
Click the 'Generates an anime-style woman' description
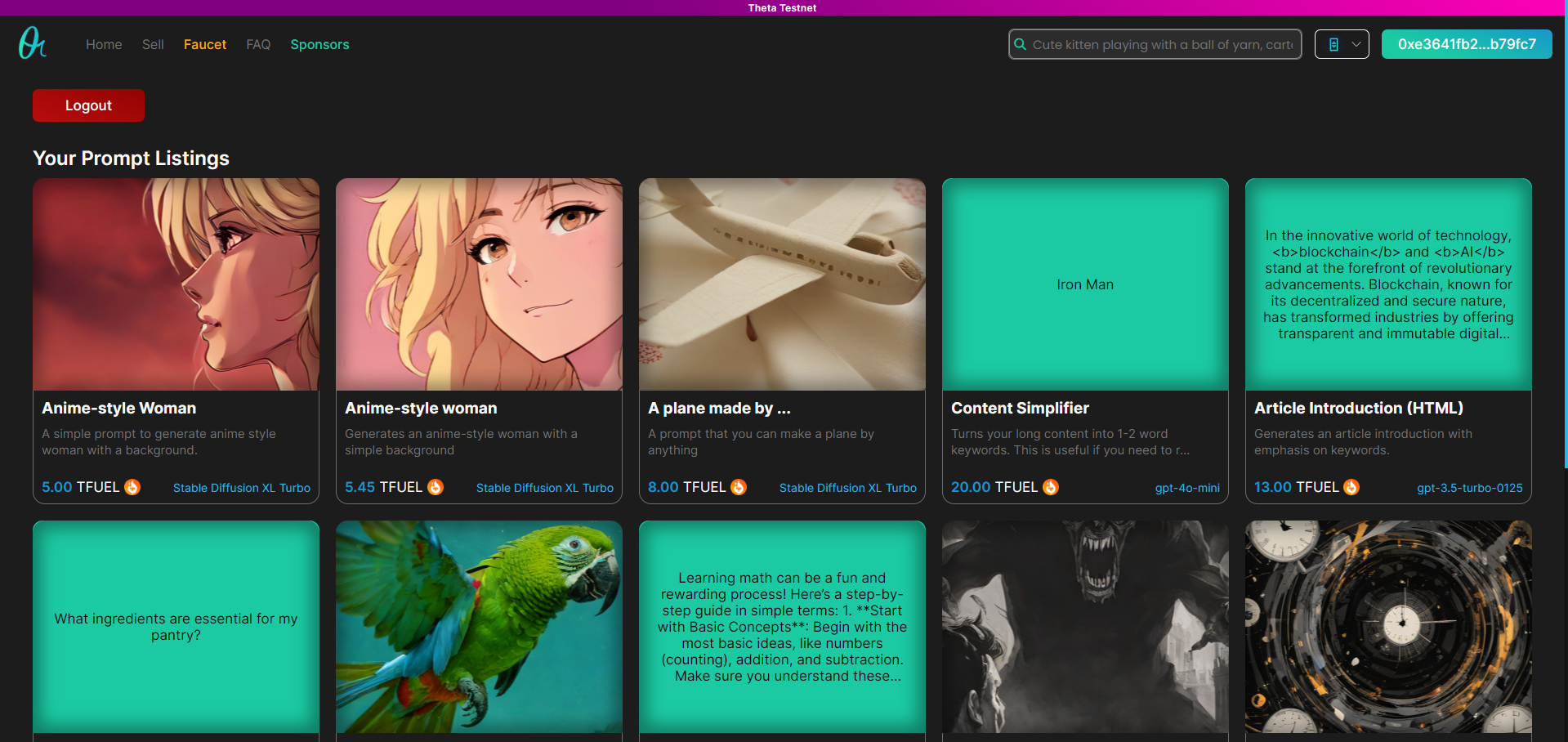click(461, 442)
